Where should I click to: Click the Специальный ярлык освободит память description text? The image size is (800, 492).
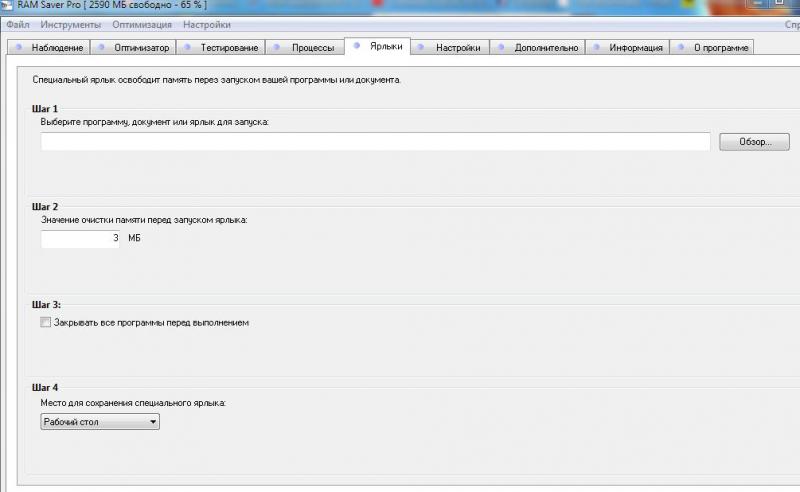216,80
